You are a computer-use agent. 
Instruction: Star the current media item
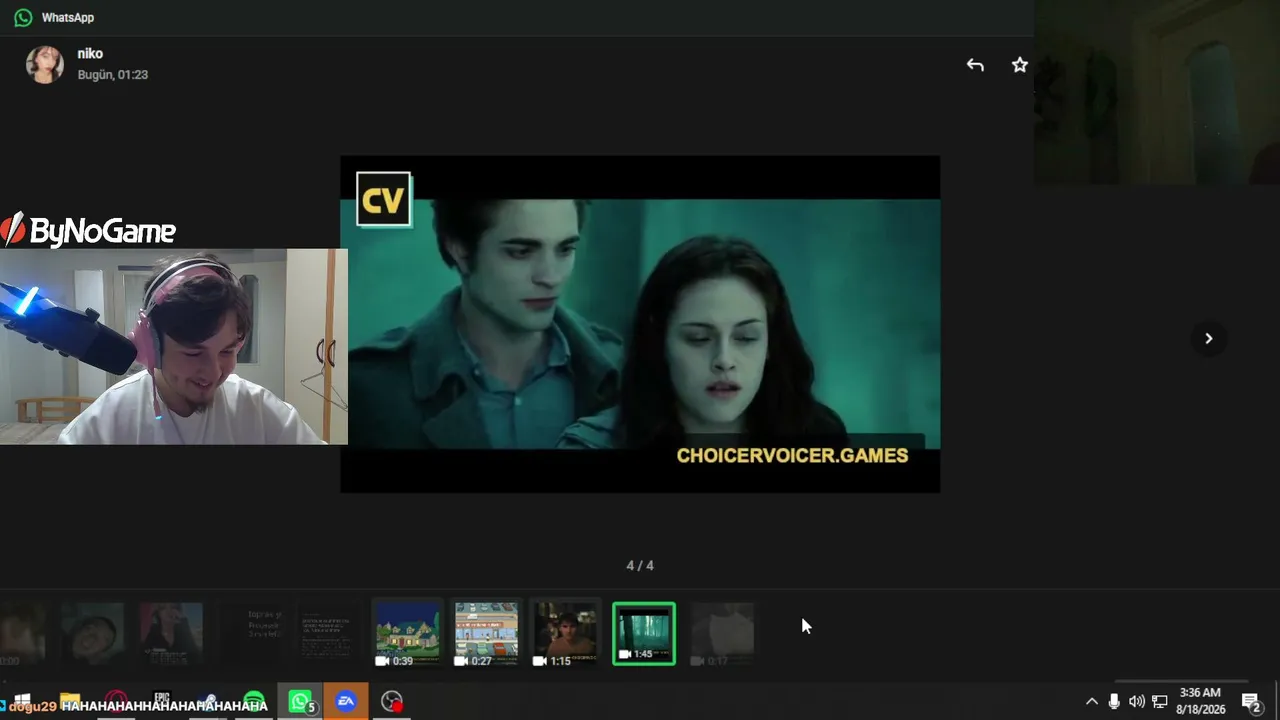point(1019,65)
